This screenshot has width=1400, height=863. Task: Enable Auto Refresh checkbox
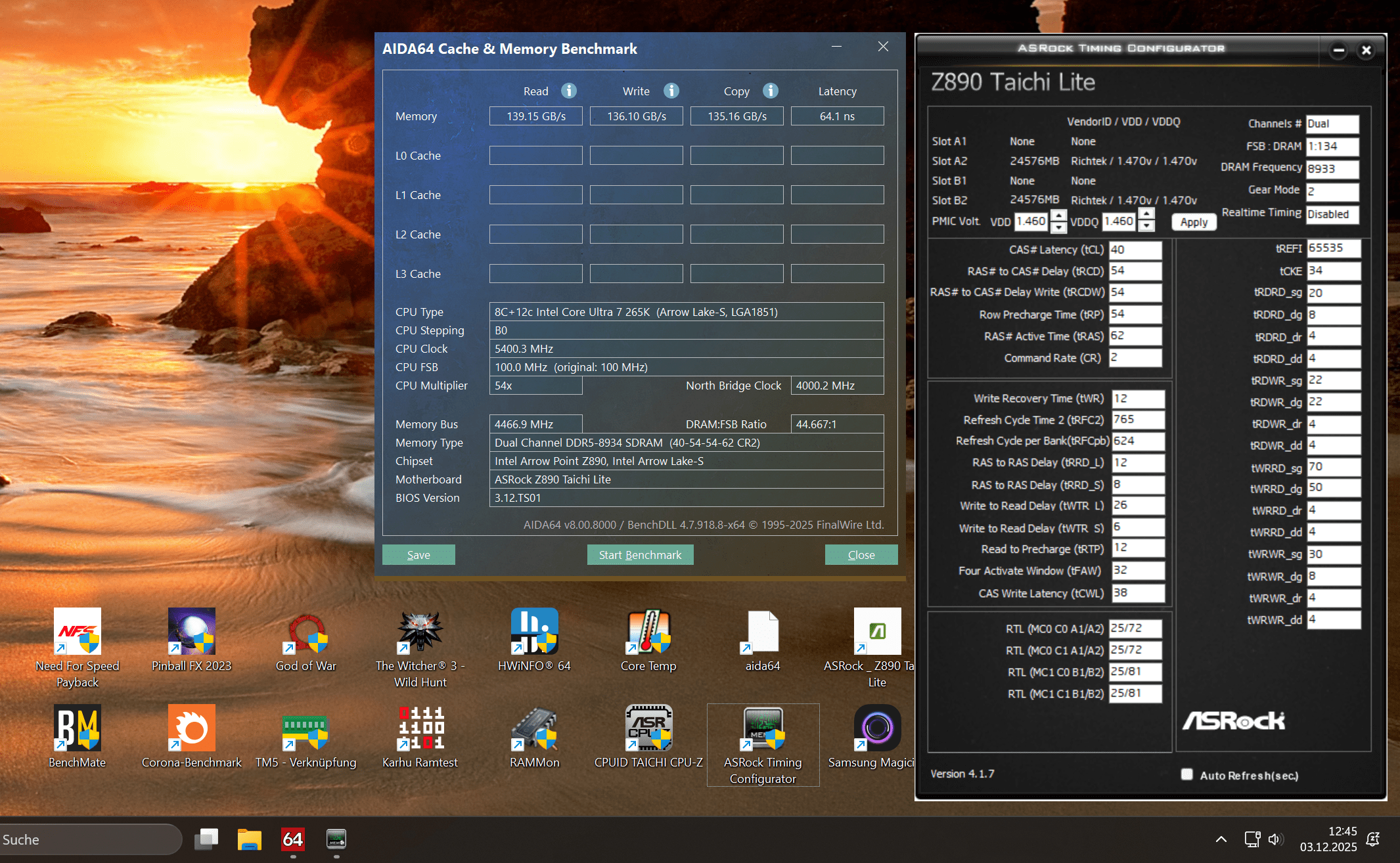[1186, 774]
